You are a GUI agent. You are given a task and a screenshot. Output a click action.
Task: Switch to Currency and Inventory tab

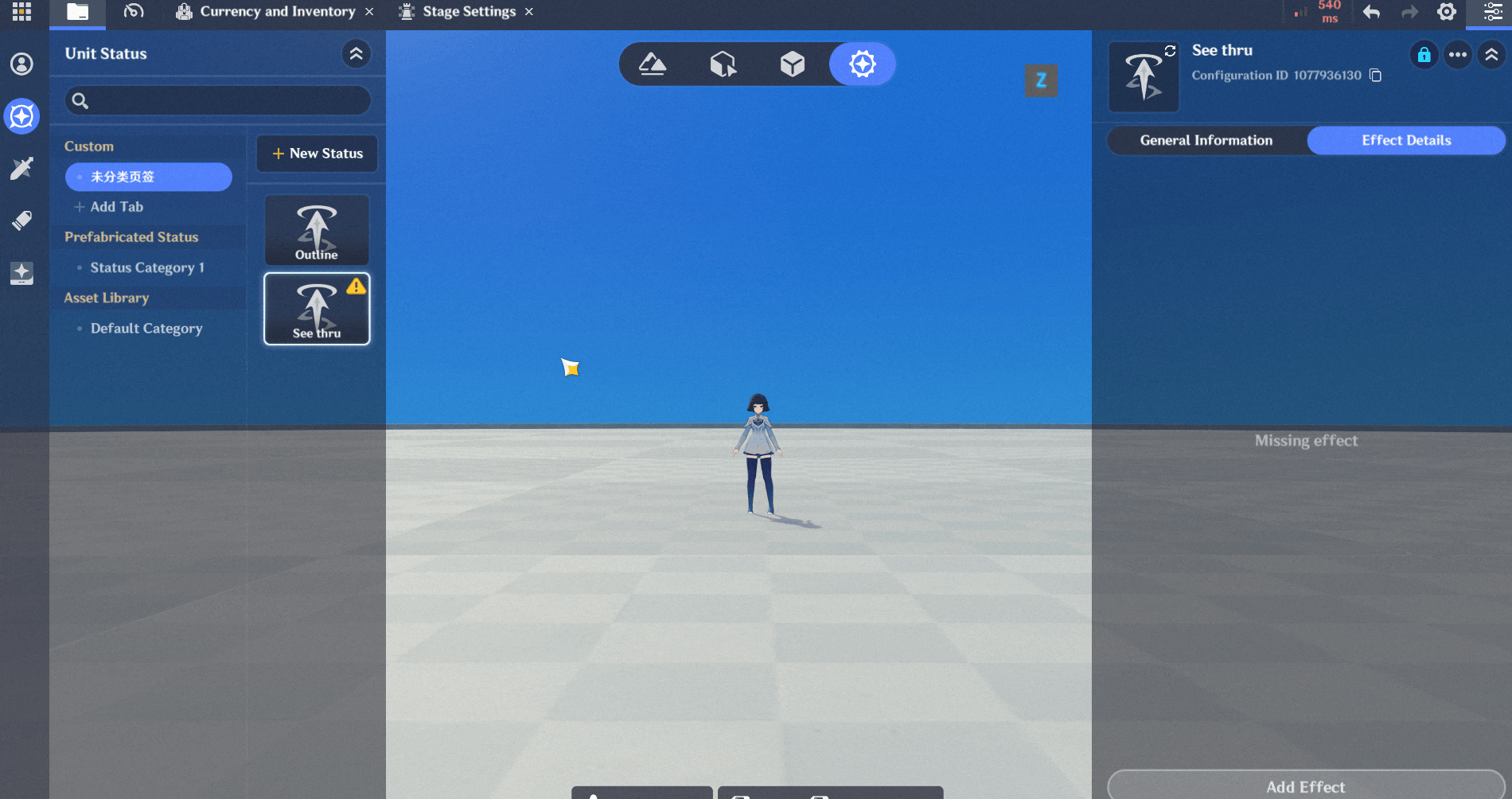click(267, 11)
